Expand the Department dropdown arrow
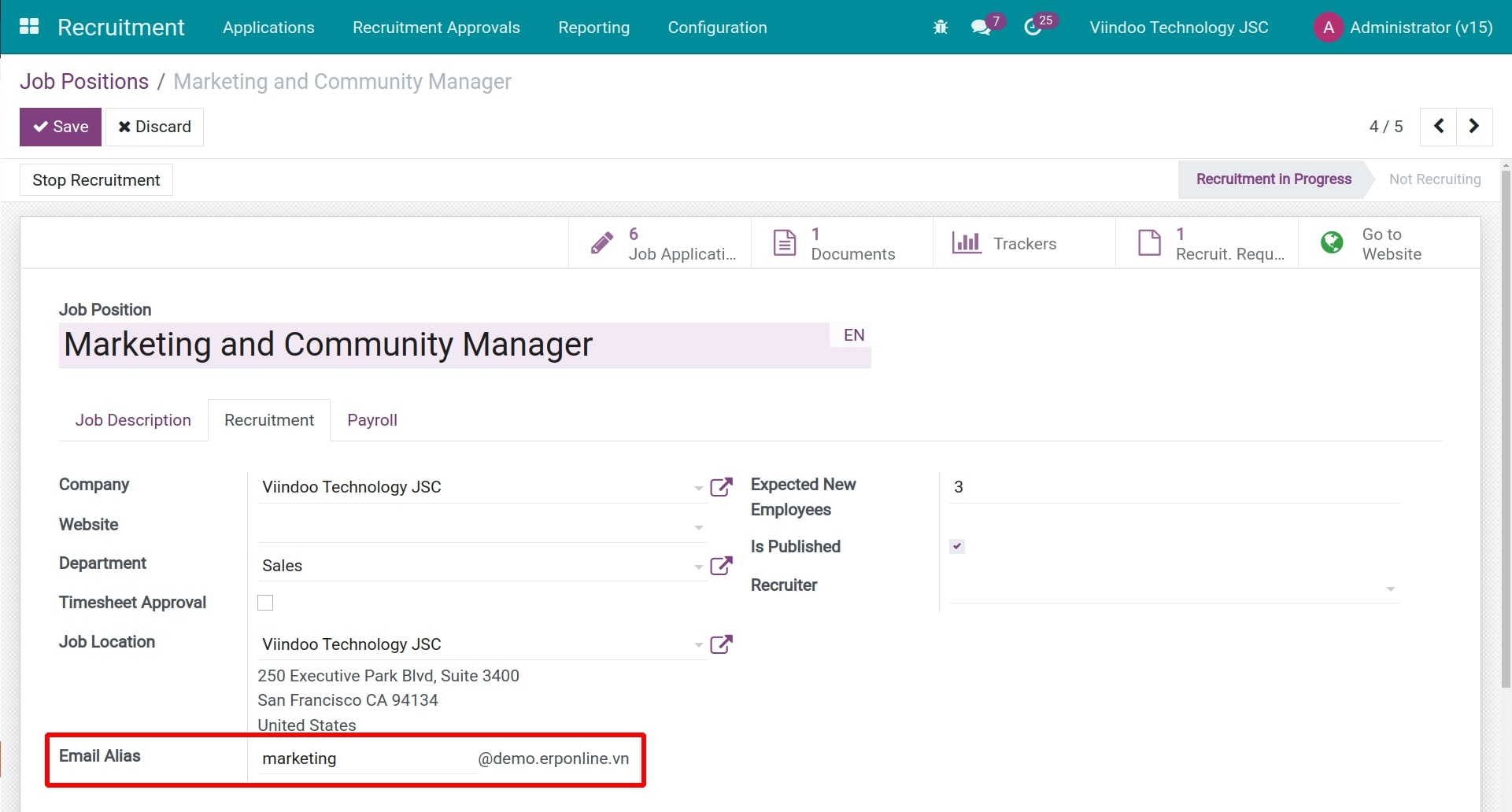The image size is (1512, 812). [x=698, y=567]
